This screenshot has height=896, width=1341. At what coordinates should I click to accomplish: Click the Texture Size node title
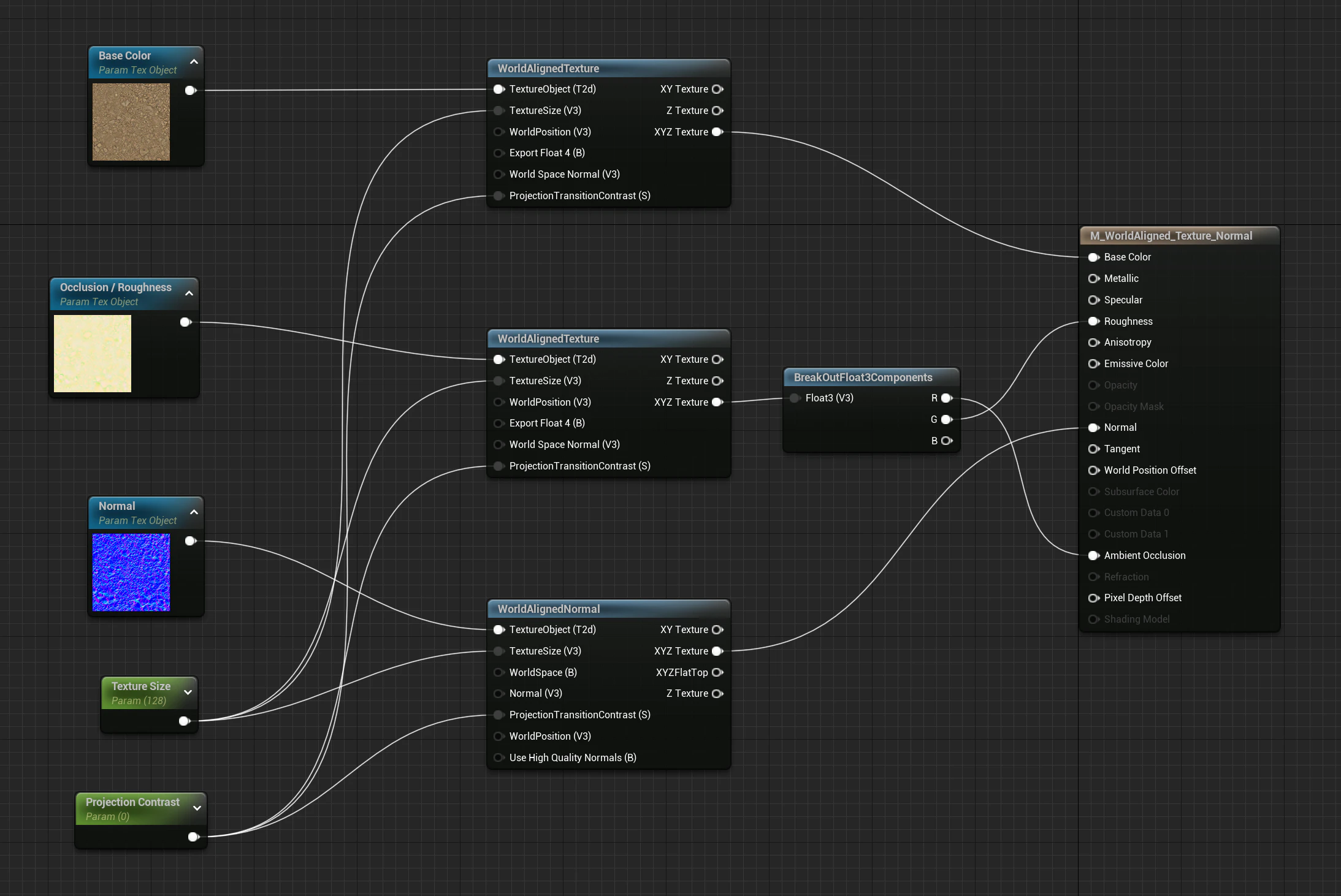(141, 686)
